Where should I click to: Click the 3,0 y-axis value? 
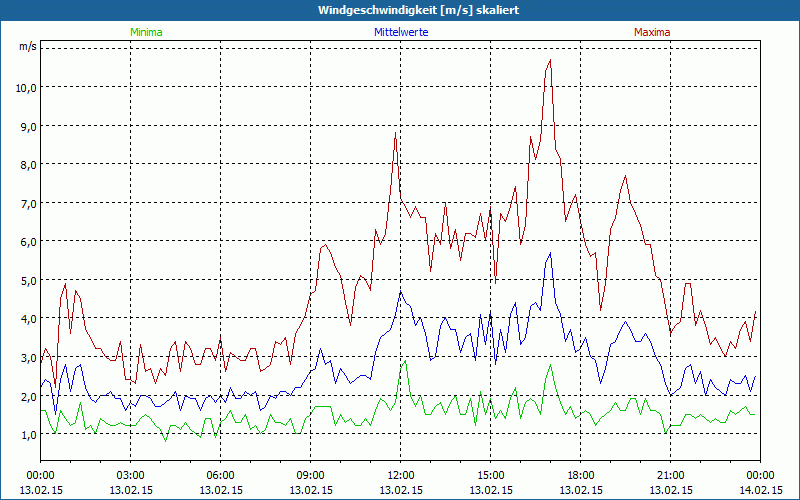pyautogui.click(x=29, y=358)
